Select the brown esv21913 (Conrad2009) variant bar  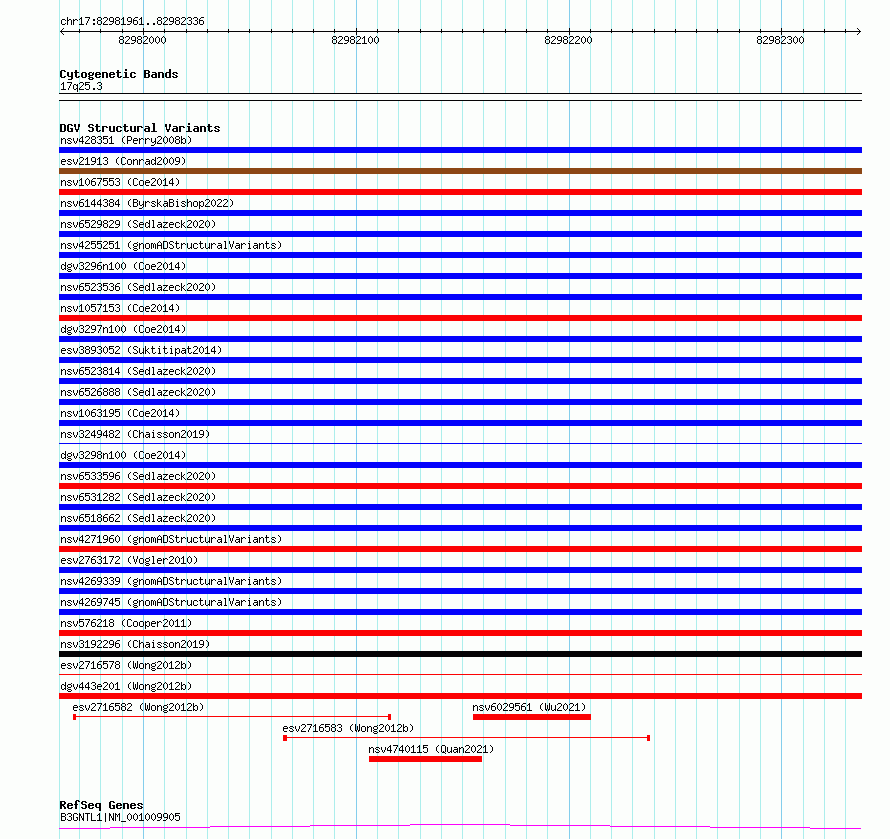click(460, 171)
